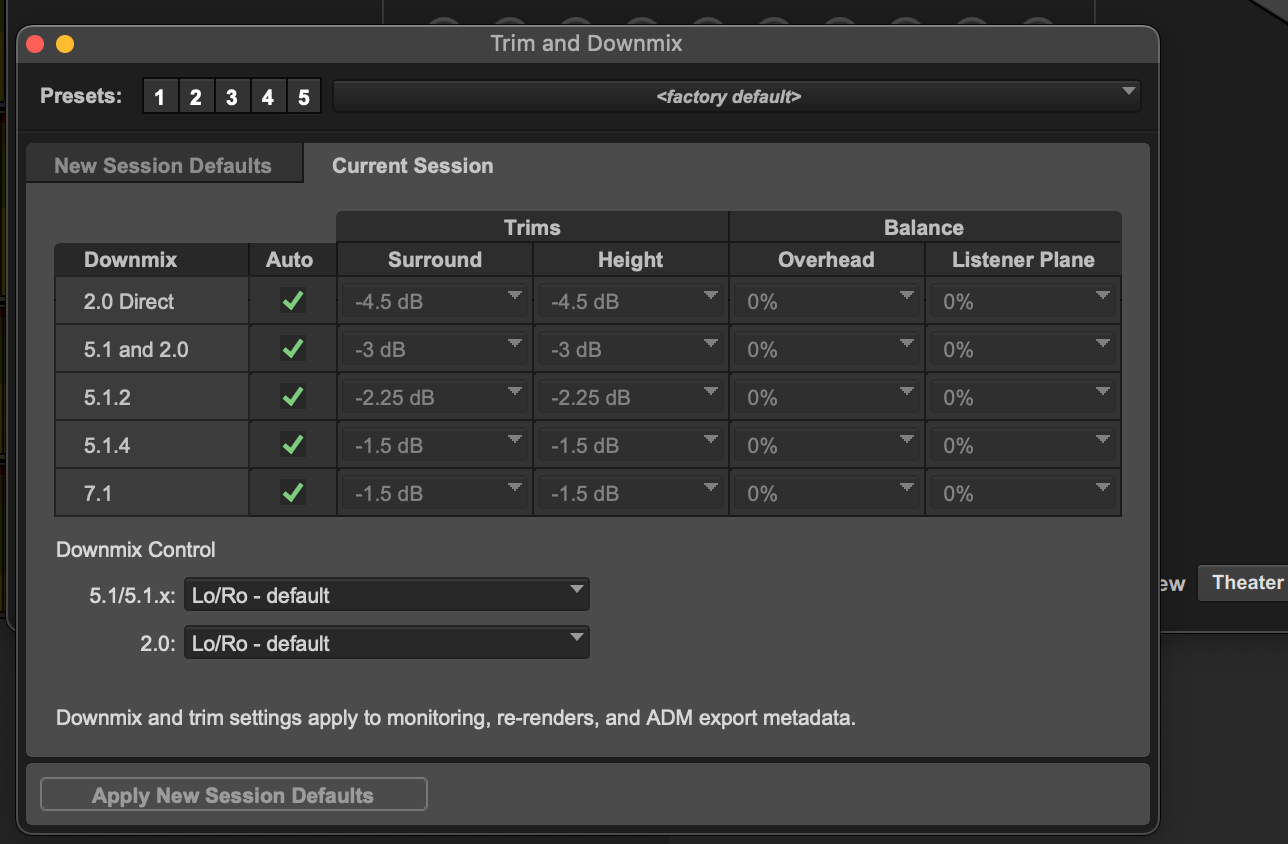Open Listener Plane dropdown for 5.1 and 2.0
The width and height of the screenshot is (1288, 844).
pos(1023,349)
